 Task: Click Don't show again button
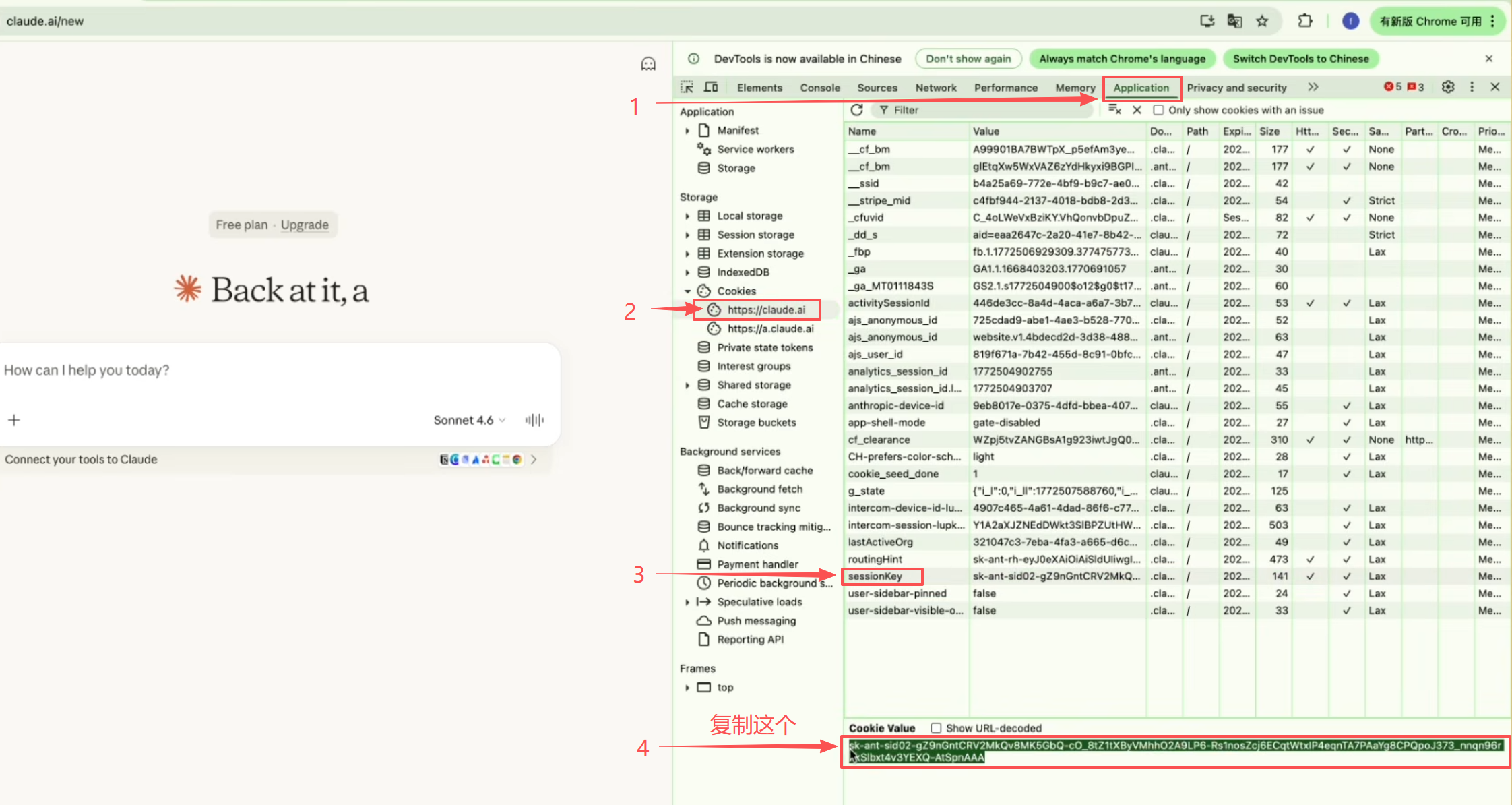coord(968,59)
